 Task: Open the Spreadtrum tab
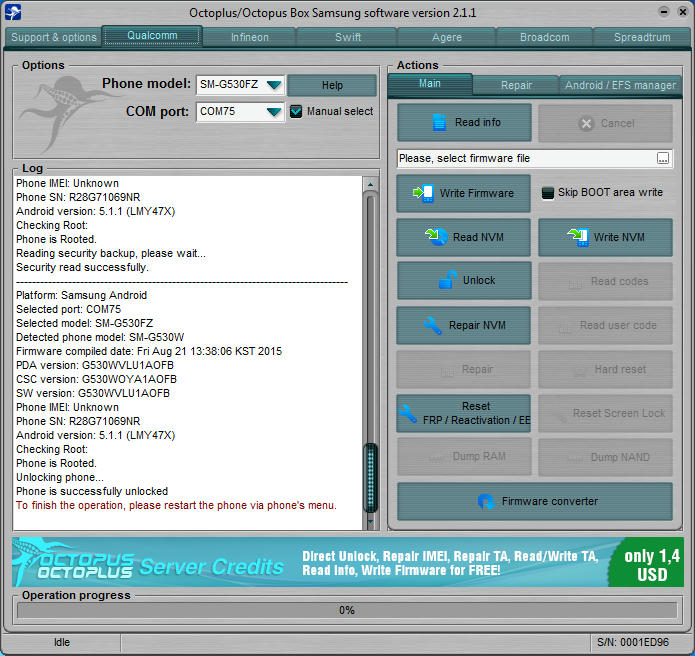click(642, 37)
